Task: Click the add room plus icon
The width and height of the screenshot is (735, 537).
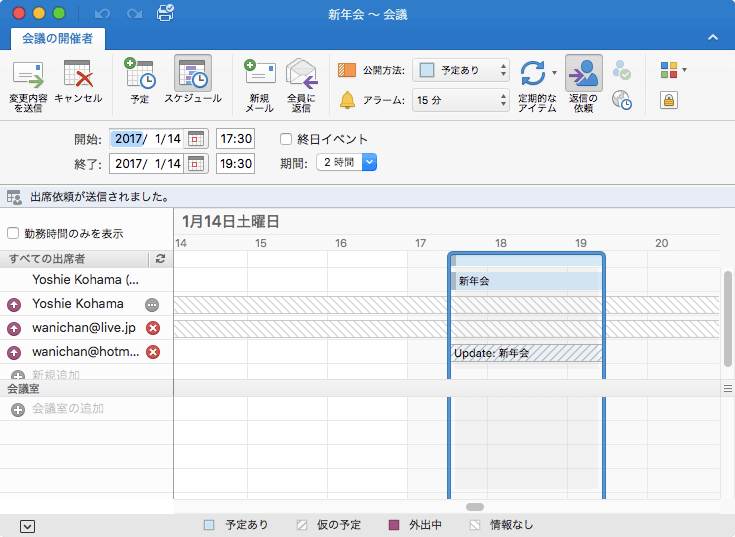Action: (x=18, y=410)
